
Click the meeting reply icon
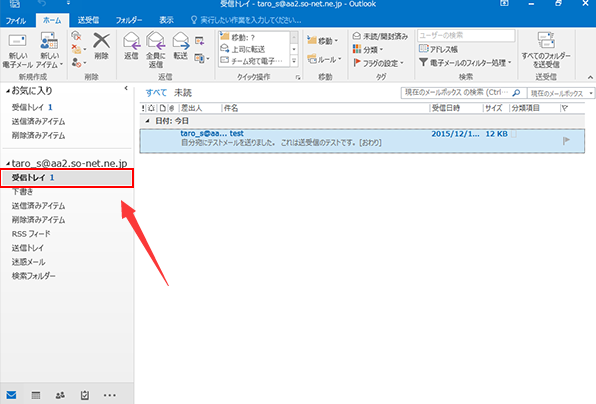(x=200, y=41)
